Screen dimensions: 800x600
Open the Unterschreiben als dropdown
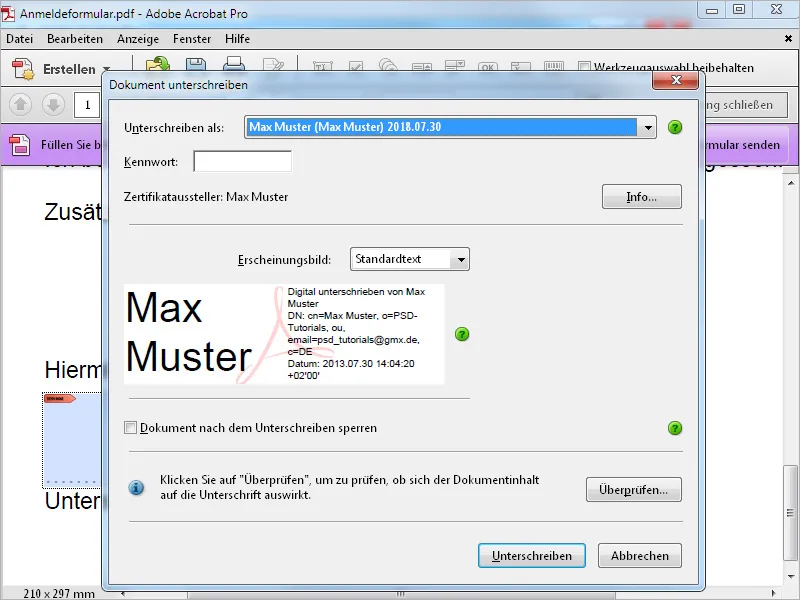click(x=450, y=127)
